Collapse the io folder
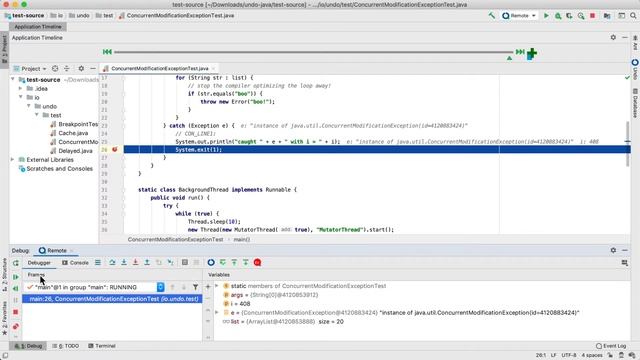 point(20,97)
